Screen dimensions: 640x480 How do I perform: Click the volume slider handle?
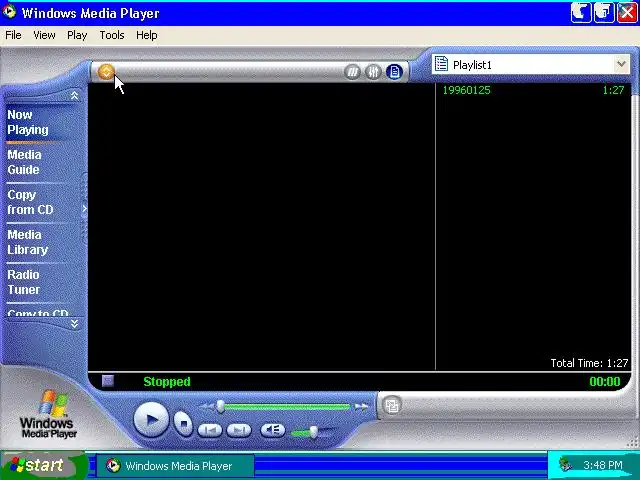(313, 432)
